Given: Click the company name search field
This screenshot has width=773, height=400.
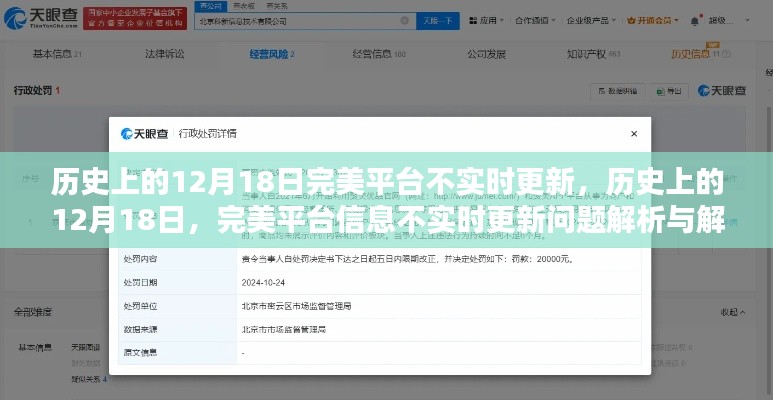Looking at the screenshot, I should click(x=300, y=21).
